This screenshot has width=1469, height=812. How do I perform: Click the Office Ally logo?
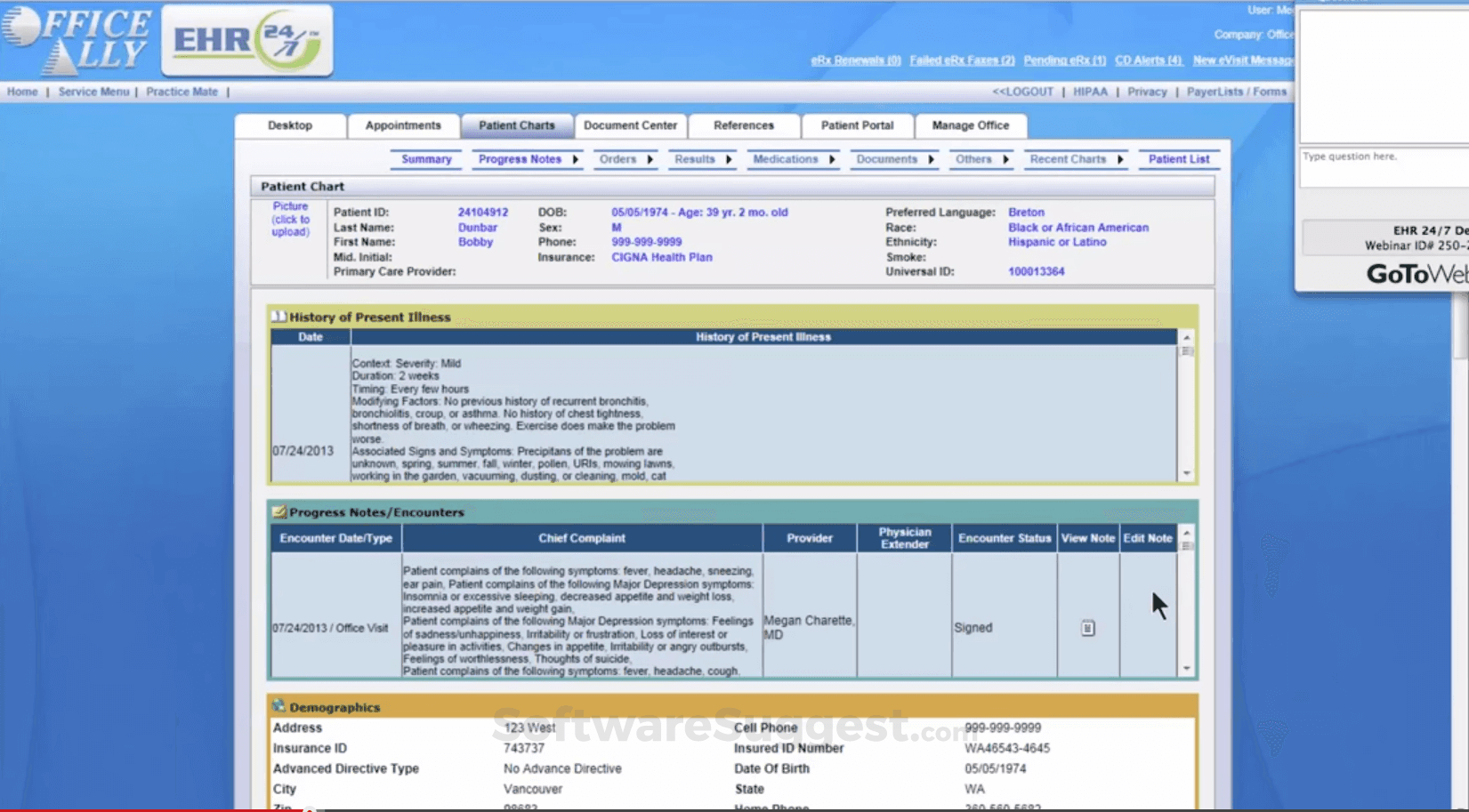pyautogui.click(x=76, y=40)
